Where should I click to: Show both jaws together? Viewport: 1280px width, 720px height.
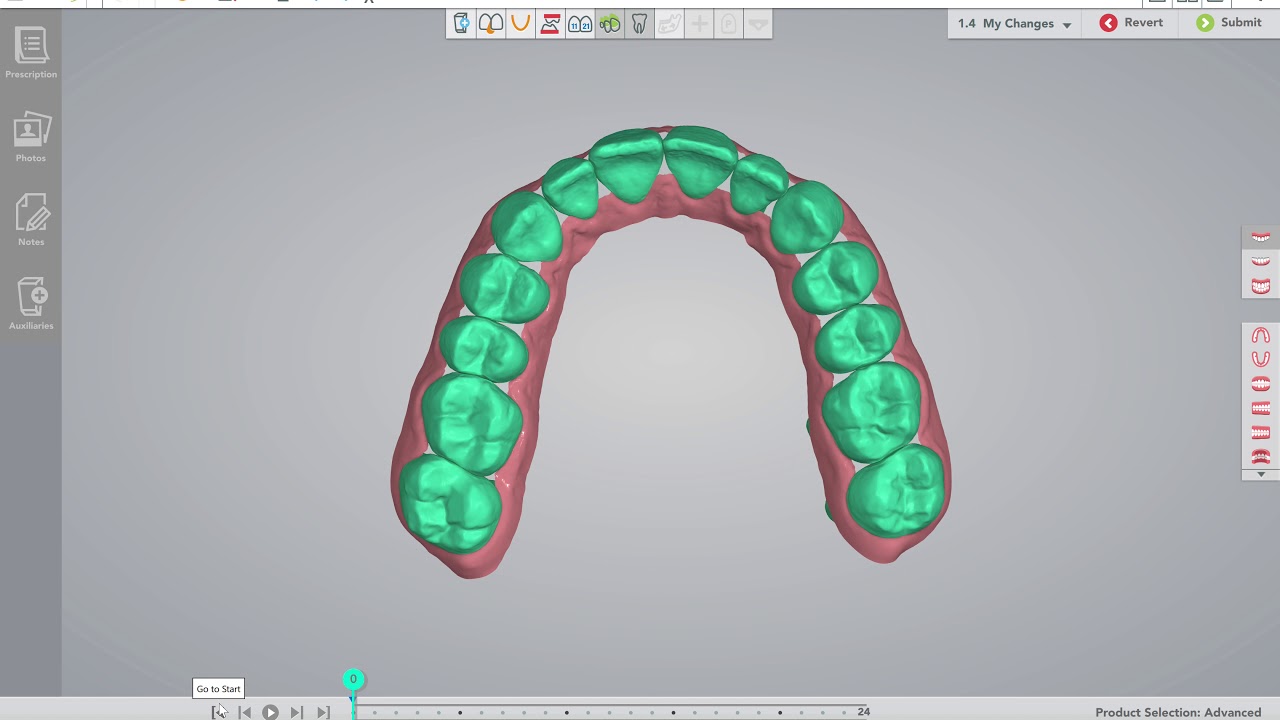1261,287
